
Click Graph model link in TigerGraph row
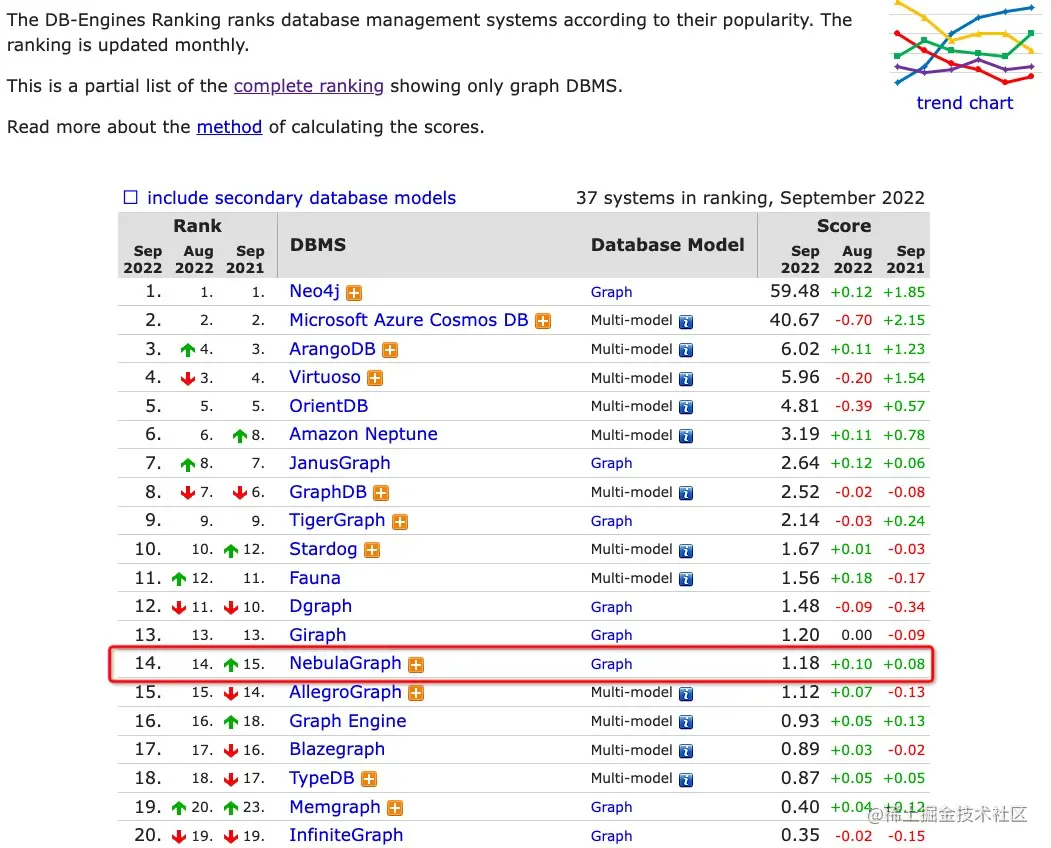click(x=611, y=521)
